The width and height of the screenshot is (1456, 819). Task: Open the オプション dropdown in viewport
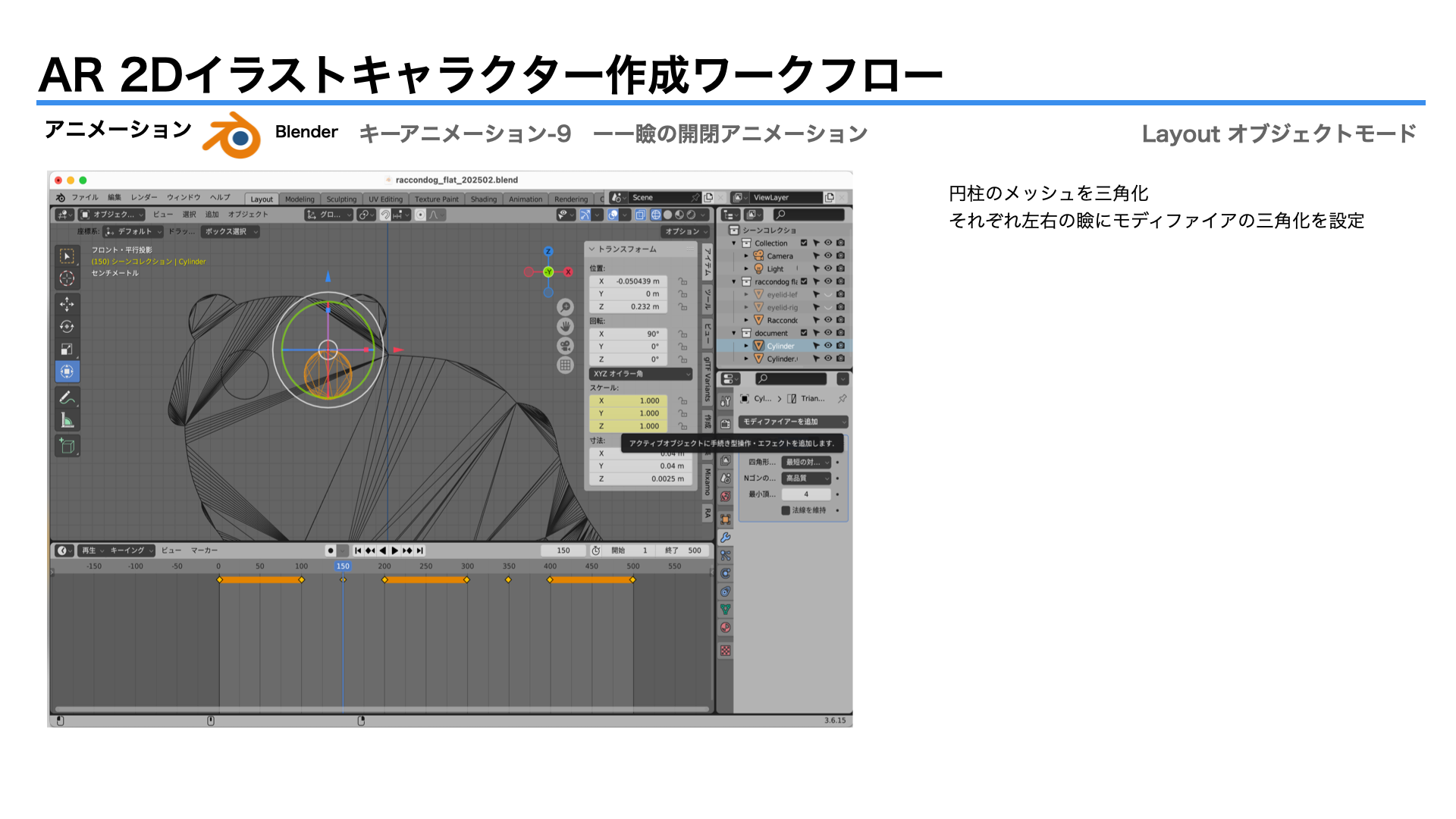click(x=685, y=231)
